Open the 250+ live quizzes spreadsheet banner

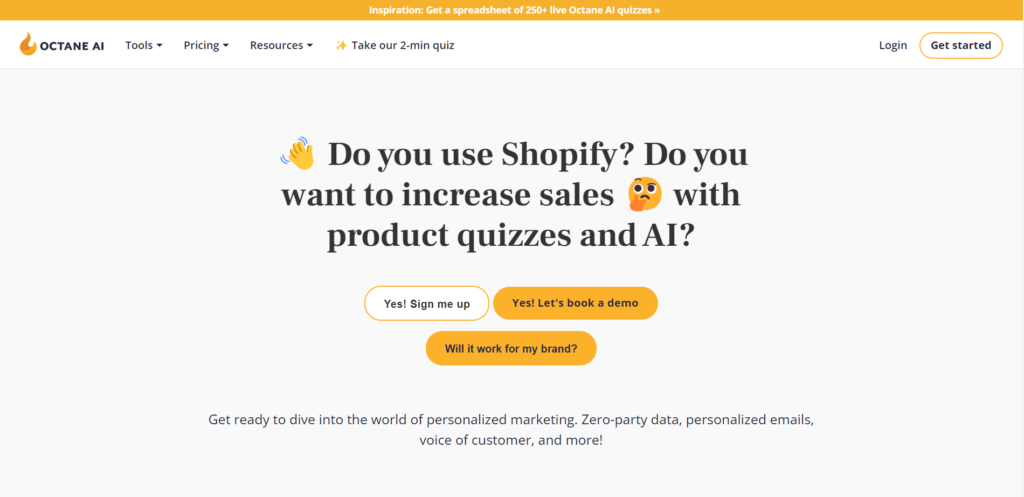[514, 10]
